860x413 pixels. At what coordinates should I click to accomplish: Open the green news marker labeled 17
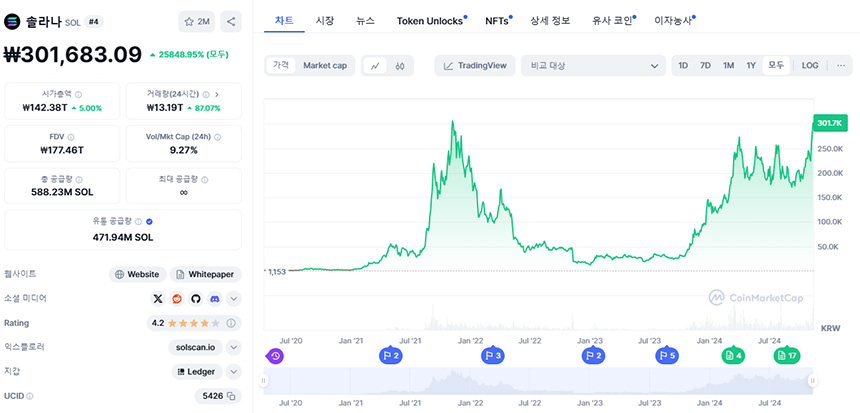coord(787,356)
